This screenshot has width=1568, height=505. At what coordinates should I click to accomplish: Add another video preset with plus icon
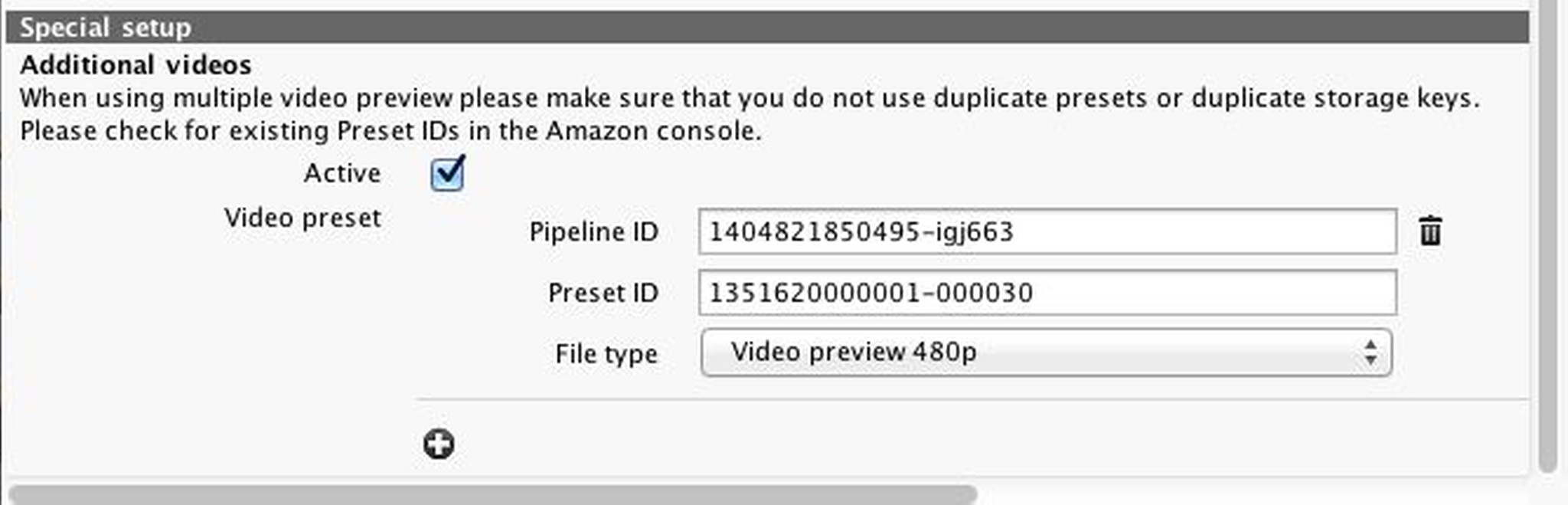439,444
